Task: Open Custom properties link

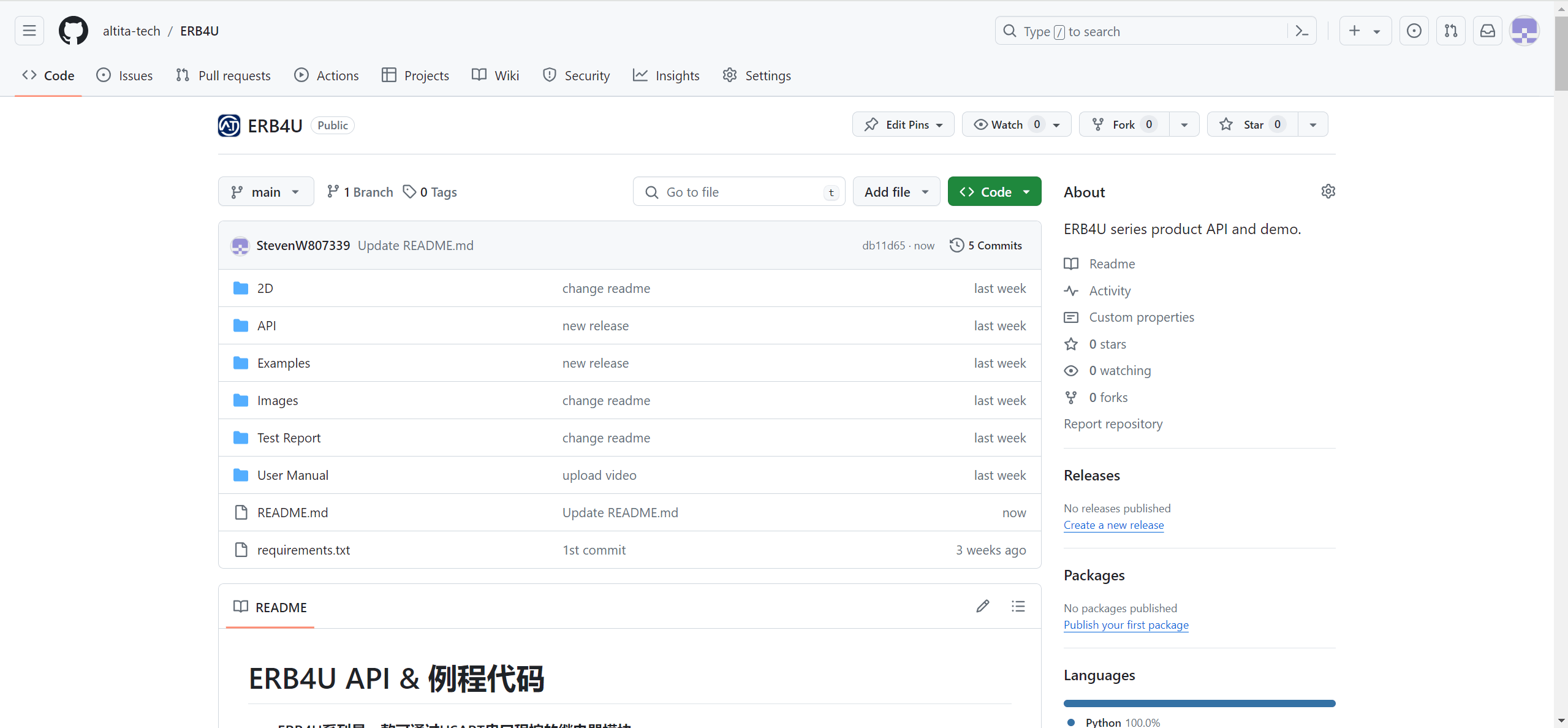Action: tap(1129, 317)
